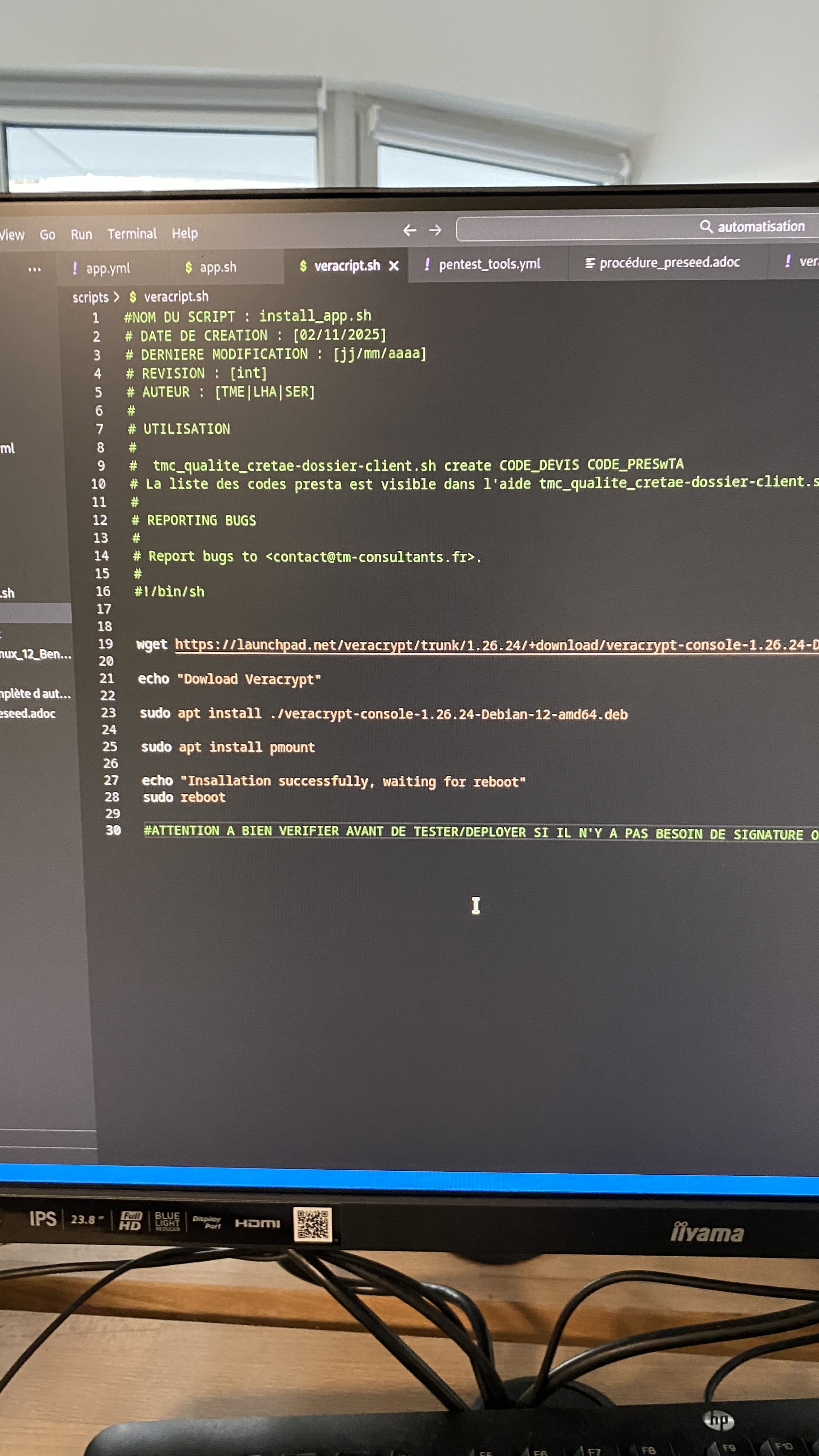819x1456 pixels.
Task: Switch to the app.yml tab
Action: pyautogui.click(x=108, y=268)
